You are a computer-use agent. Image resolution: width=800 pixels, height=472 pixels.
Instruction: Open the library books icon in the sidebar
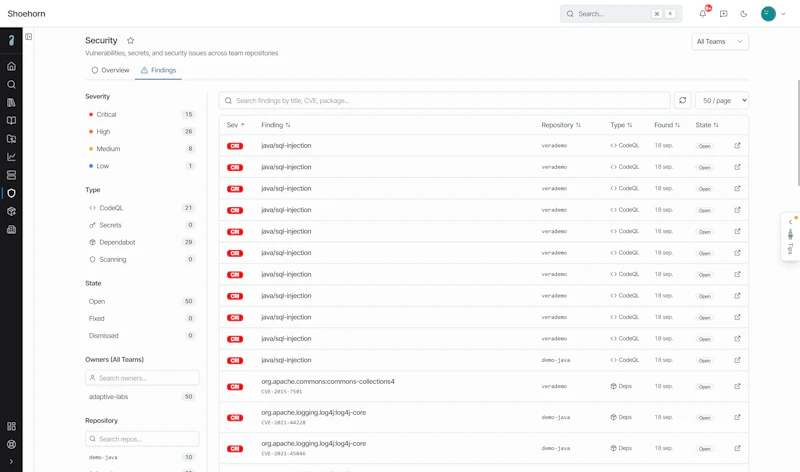tap(11, 103)
